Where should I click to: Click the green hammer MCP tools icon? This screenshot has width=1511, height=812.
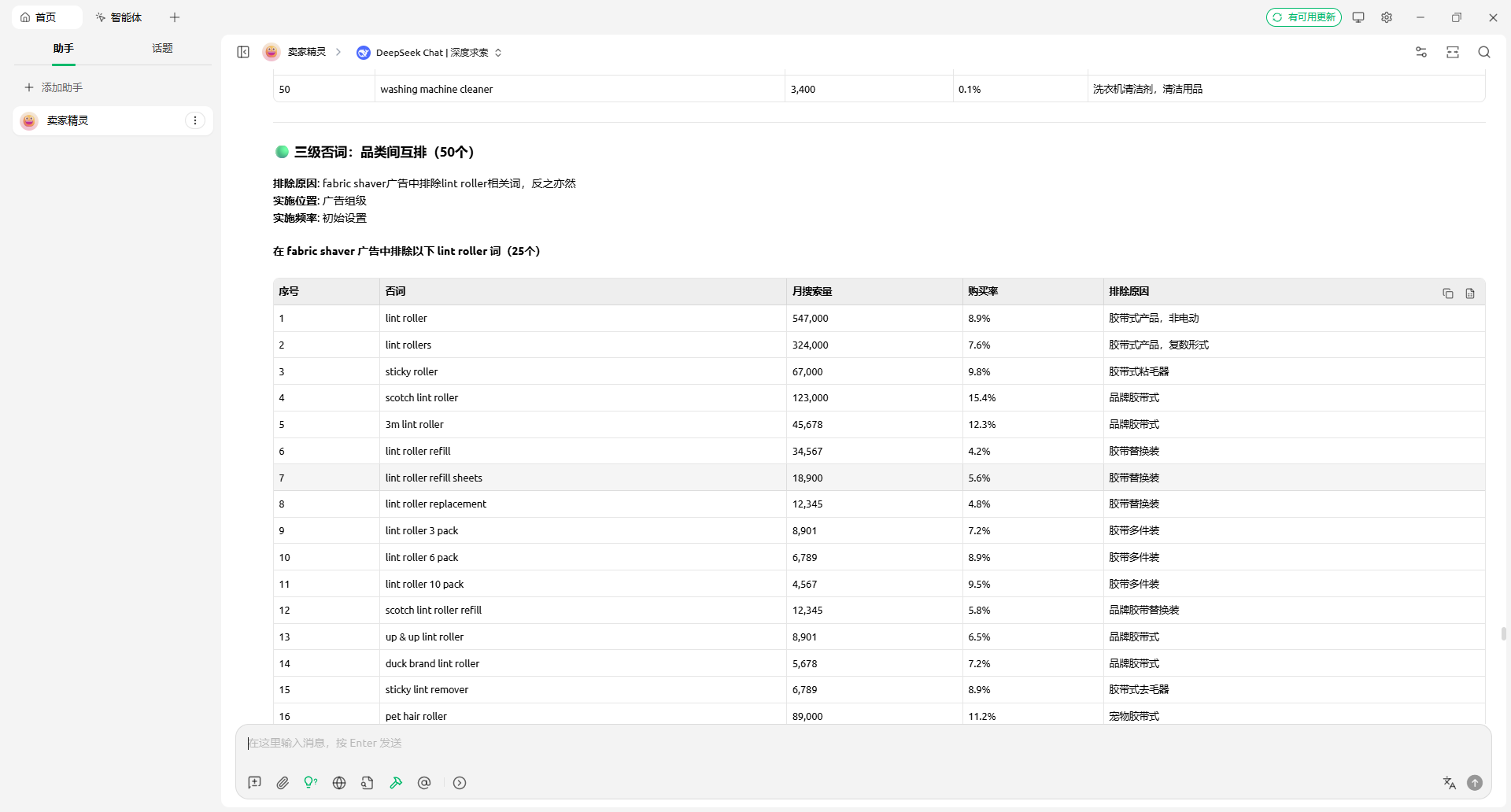point(396,783)
